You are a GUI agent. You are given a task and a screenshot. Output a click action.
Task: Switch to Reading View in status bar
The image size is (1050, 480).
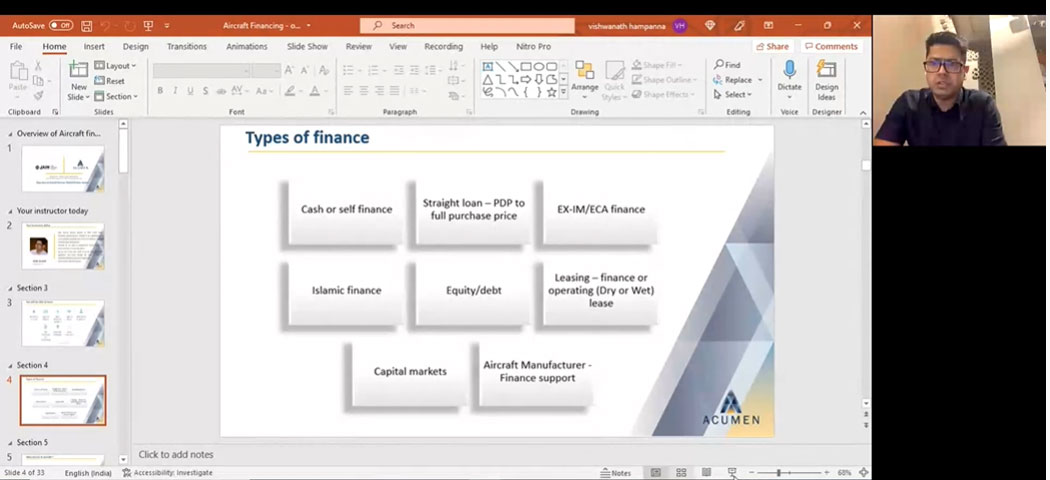[706, 472]
